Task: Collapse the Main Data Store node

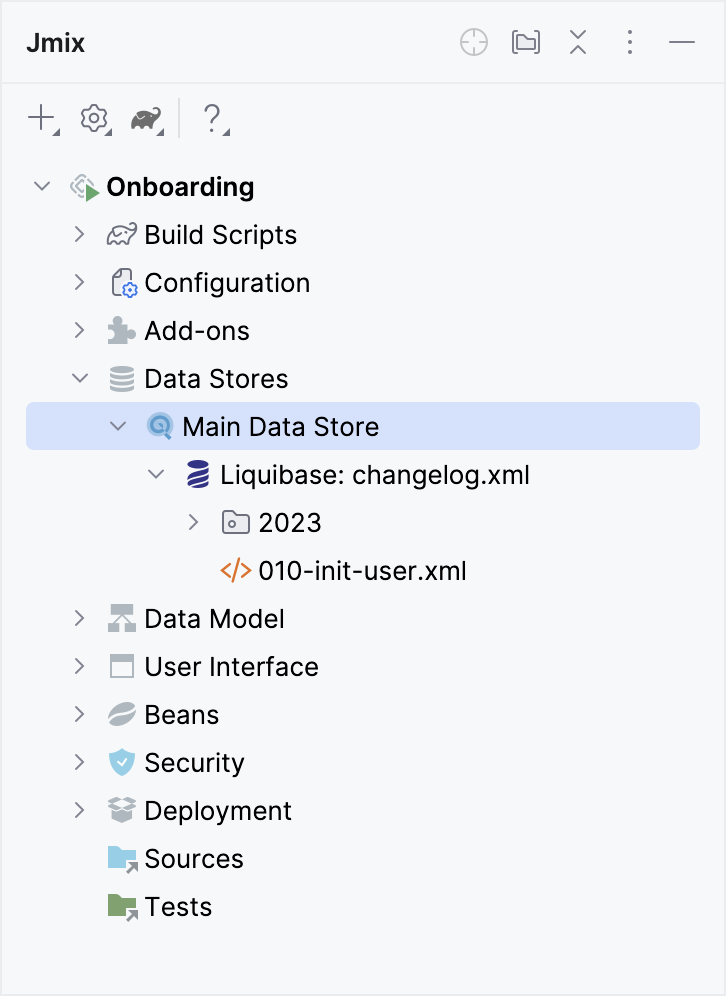Action: coord(118,426)
